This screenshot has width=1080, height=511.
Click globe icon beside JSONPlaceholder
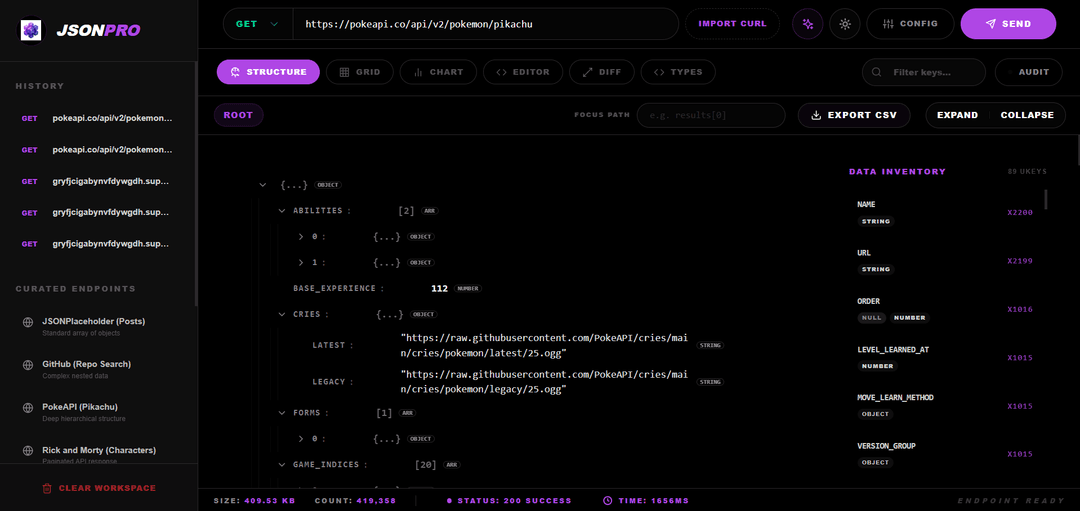tap(28, 322)
